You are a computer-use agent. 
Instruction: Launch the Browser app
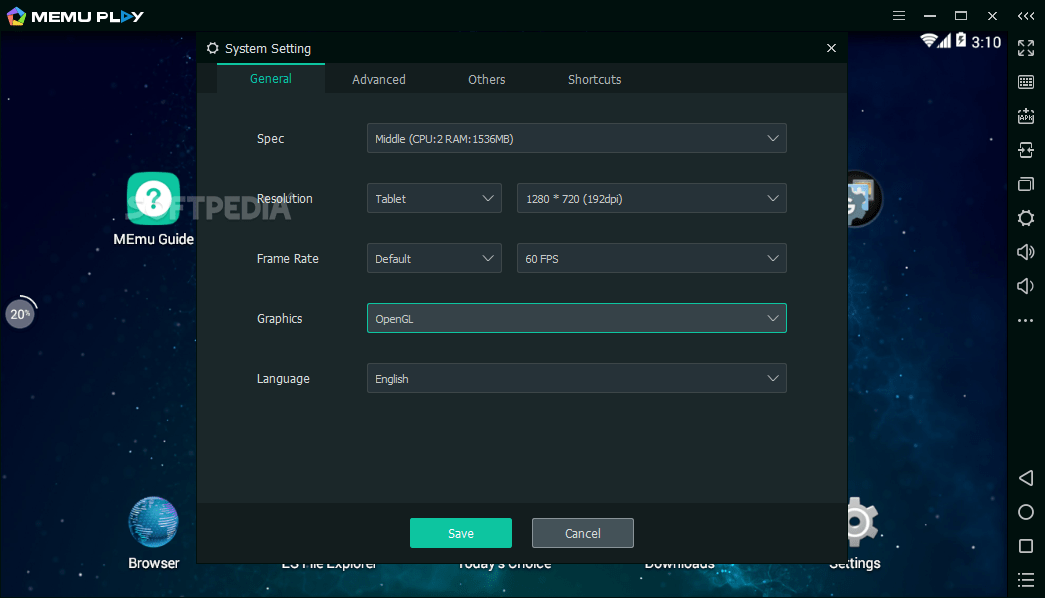coord(153,522)
